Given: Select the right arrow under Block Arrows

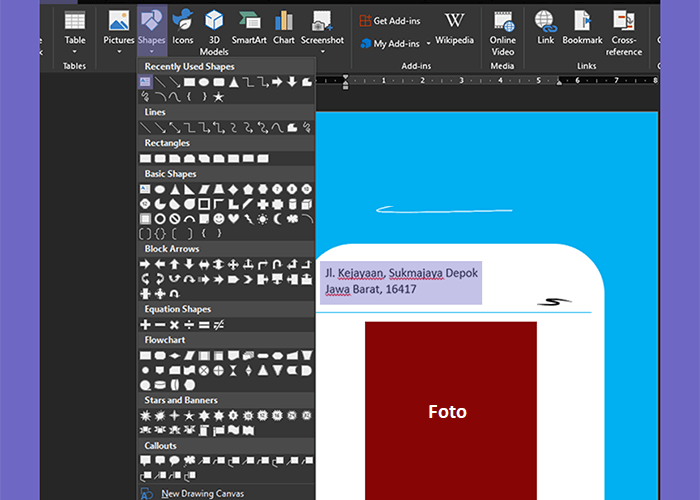Looking at the screenshot, I should [x=145, y=264].
